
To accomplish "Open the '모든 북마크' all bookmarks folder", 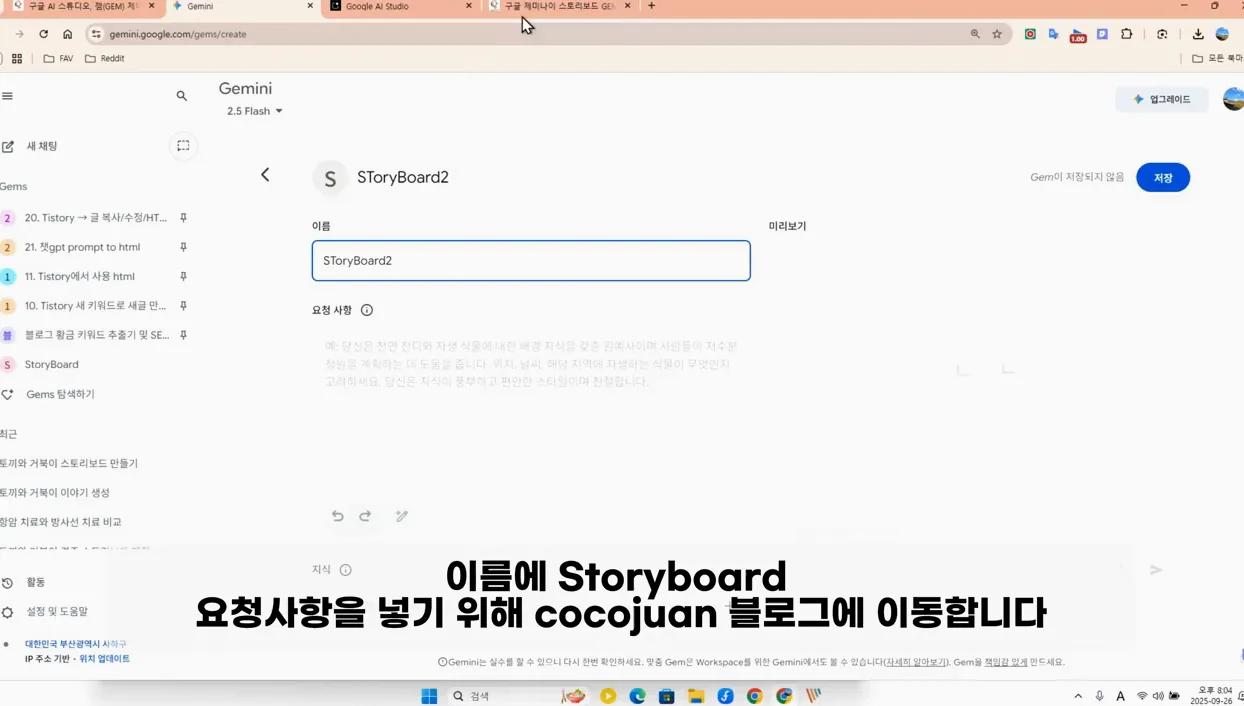I will click(1217, 59).
